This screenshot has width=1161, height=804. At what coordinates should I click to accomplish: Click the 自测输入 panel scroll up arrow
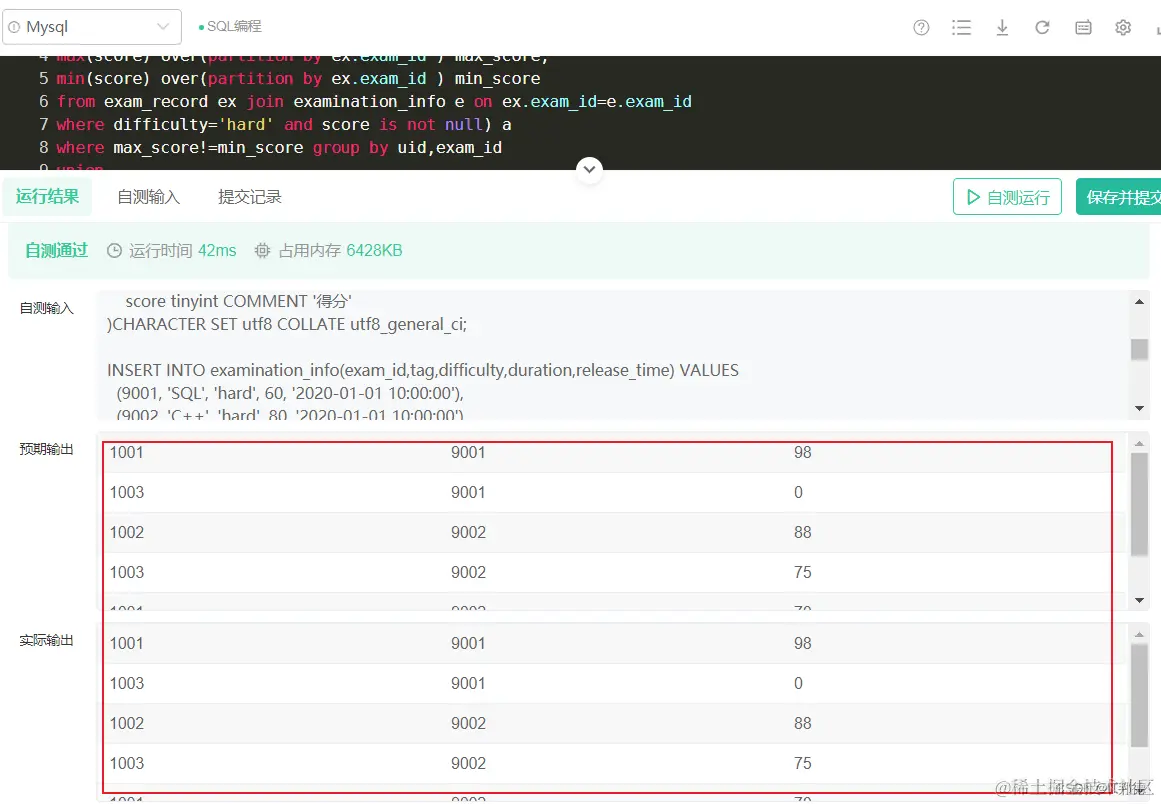[x=1140, y=301]
